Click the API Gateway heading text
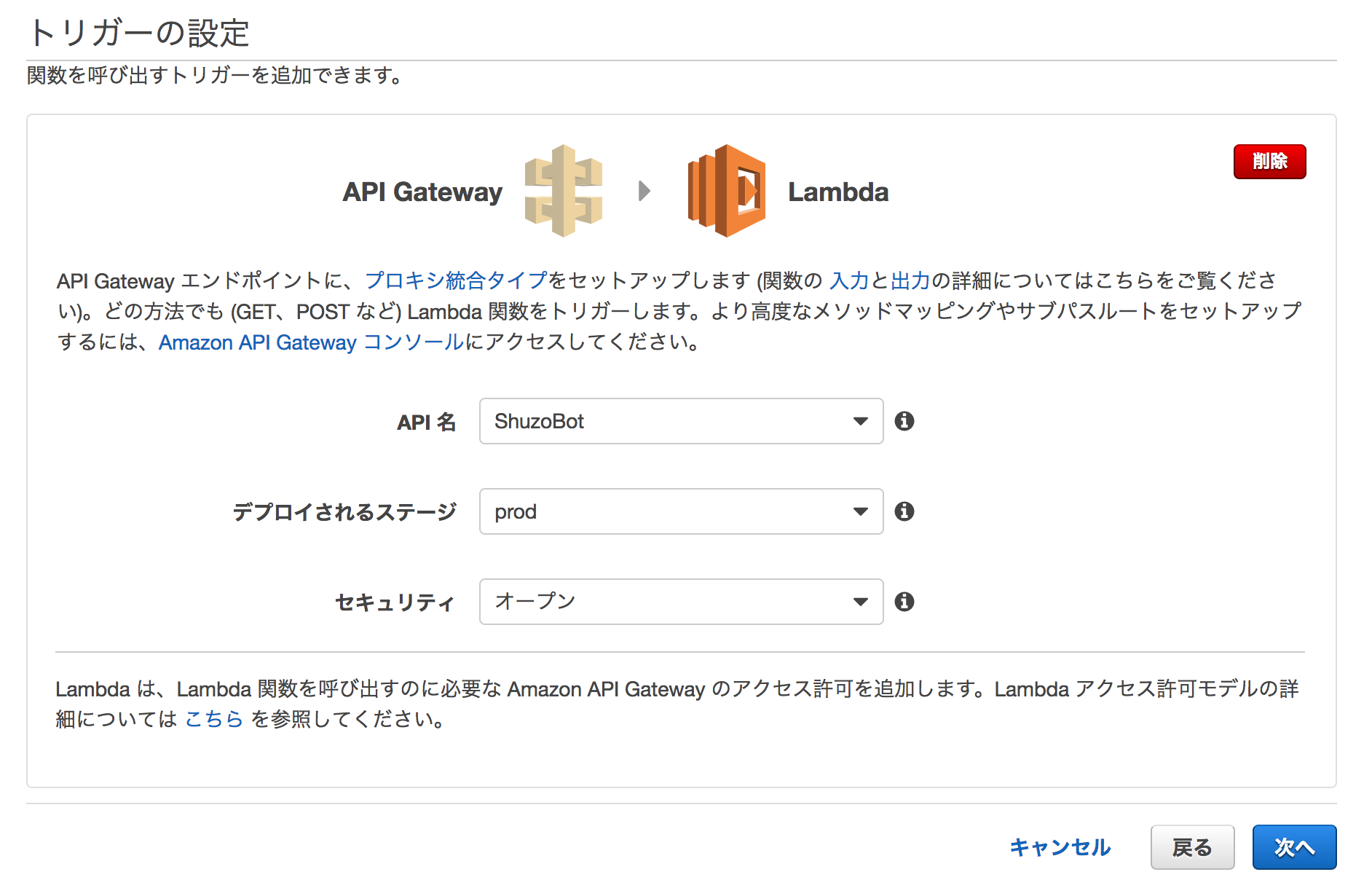 pyautogui.click(x=422, y=192)
